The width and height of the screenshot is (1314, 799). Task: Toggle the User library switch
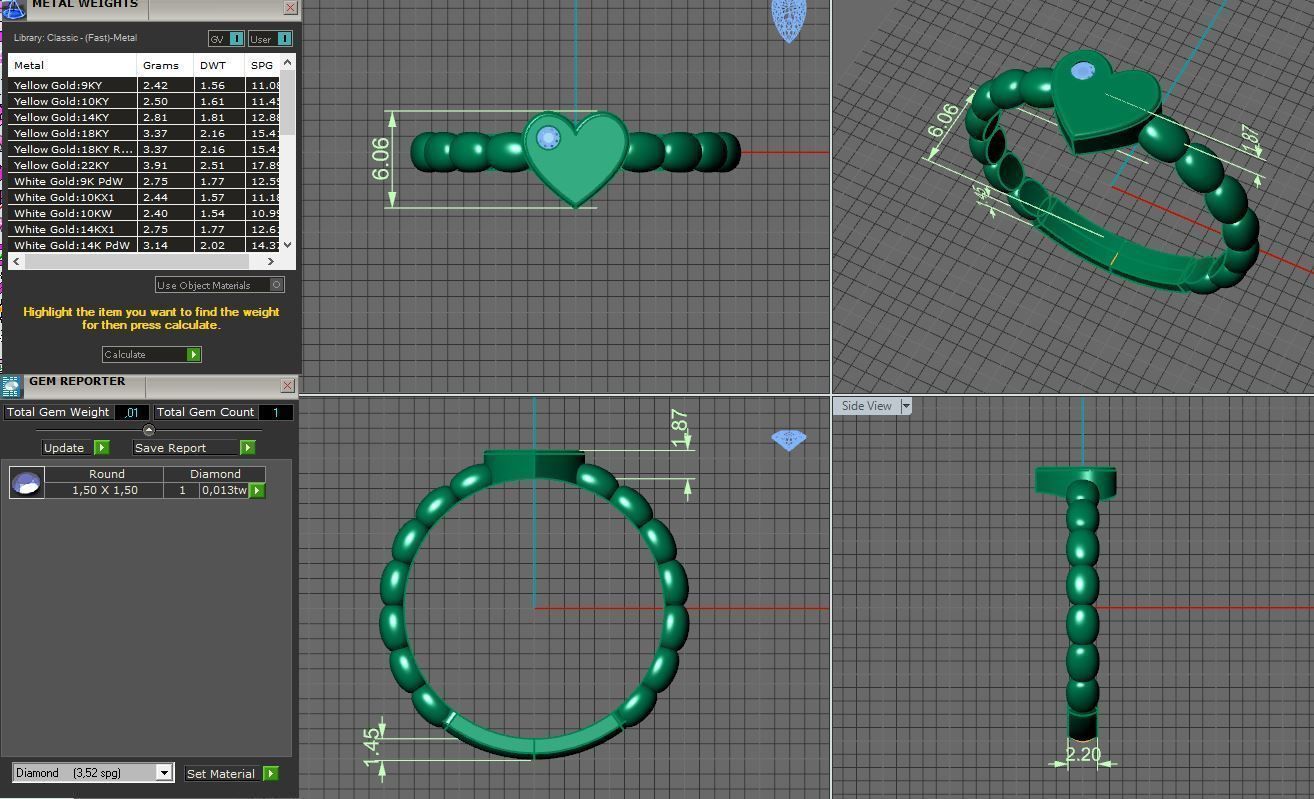(270, 39)
